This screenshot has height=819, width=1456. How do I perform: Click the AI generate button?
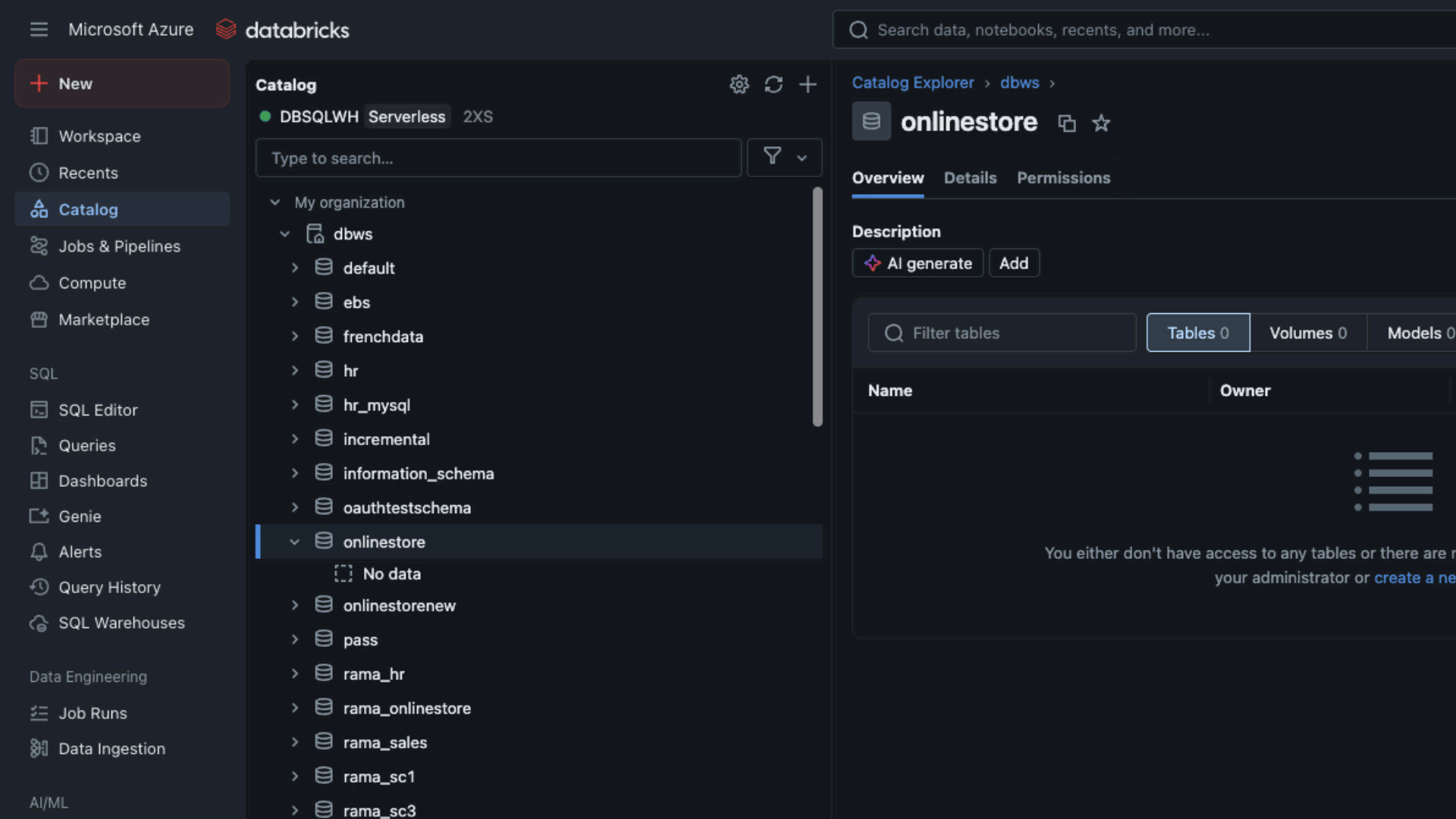(918, 263)
